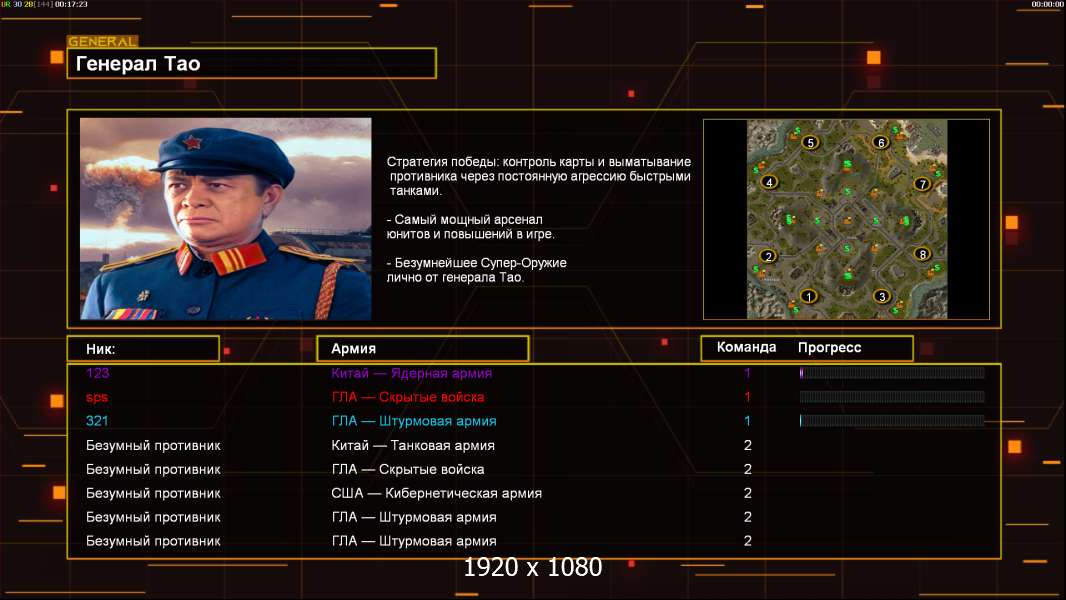Click the loading progress bar for player sps
Viewport: 1066px width, 600px height.
[x=892, y=397]
